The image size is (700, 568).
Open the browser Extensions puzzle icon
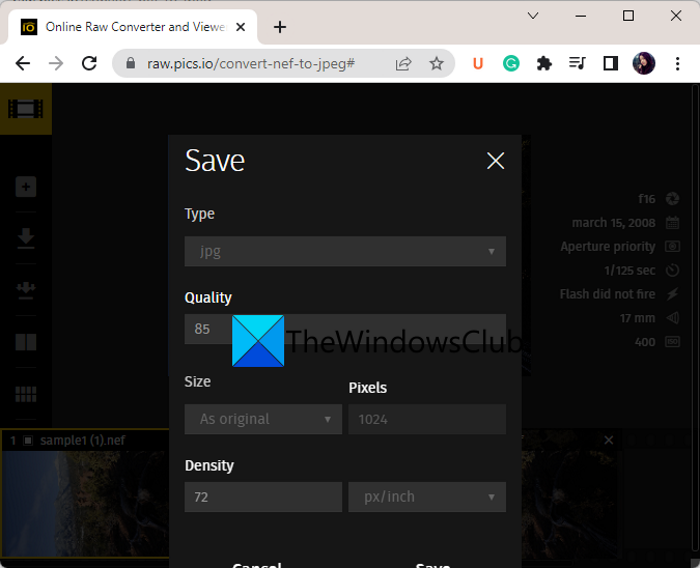544,63
